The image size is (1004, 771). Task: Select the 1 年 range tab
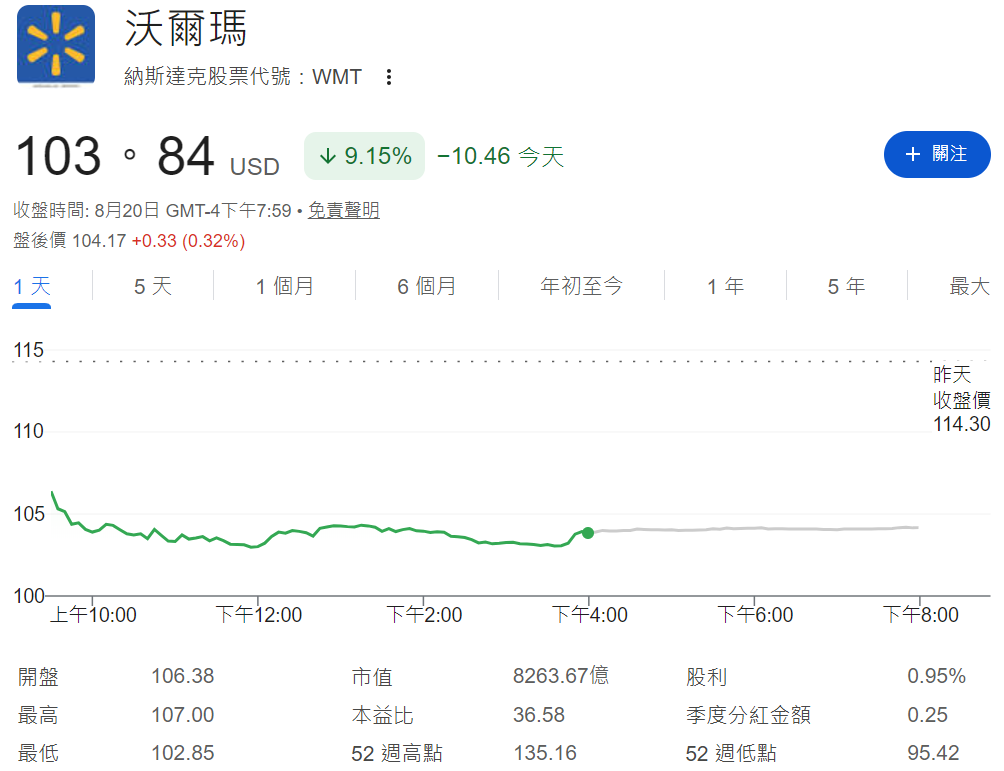(x=725, y=286)
